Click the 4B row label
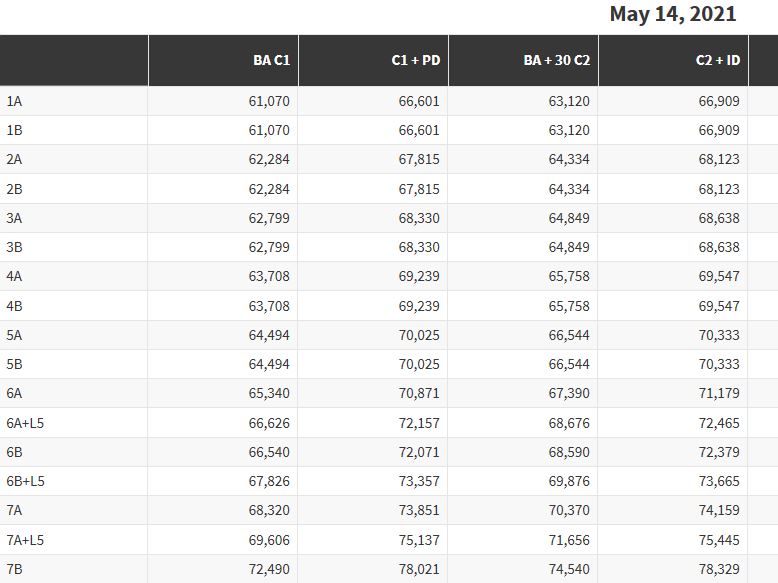Image resolution: width=778 pixels, height=583 pixels. [x=15, y=306]
